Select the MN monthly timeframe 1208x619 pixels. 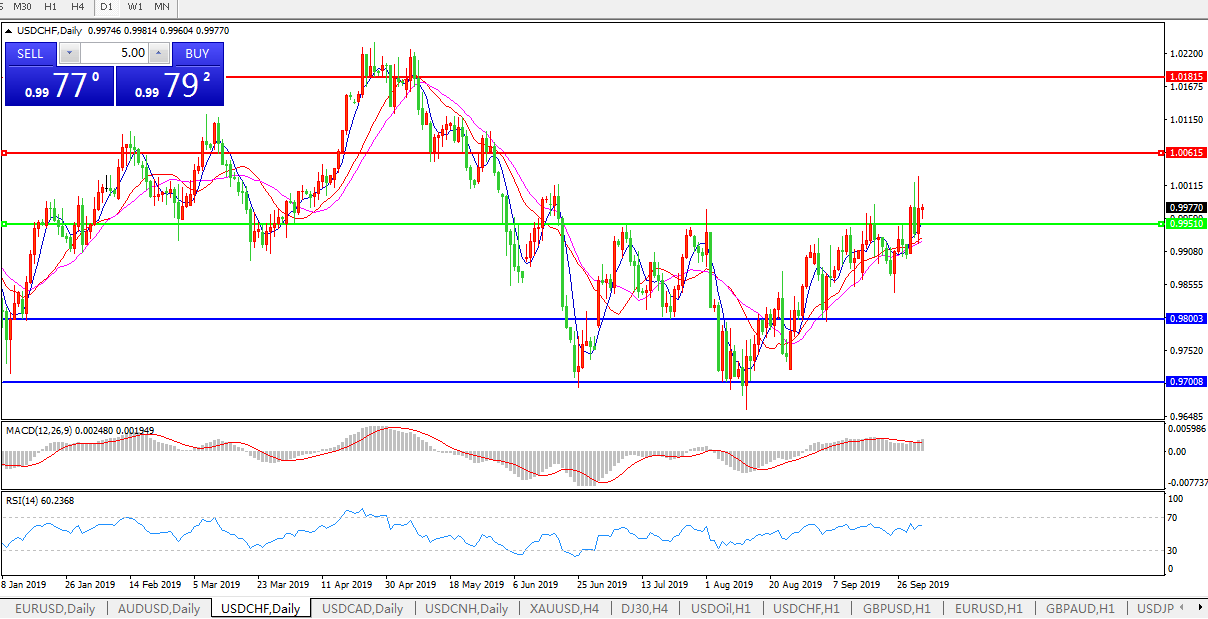coord(162,7)
